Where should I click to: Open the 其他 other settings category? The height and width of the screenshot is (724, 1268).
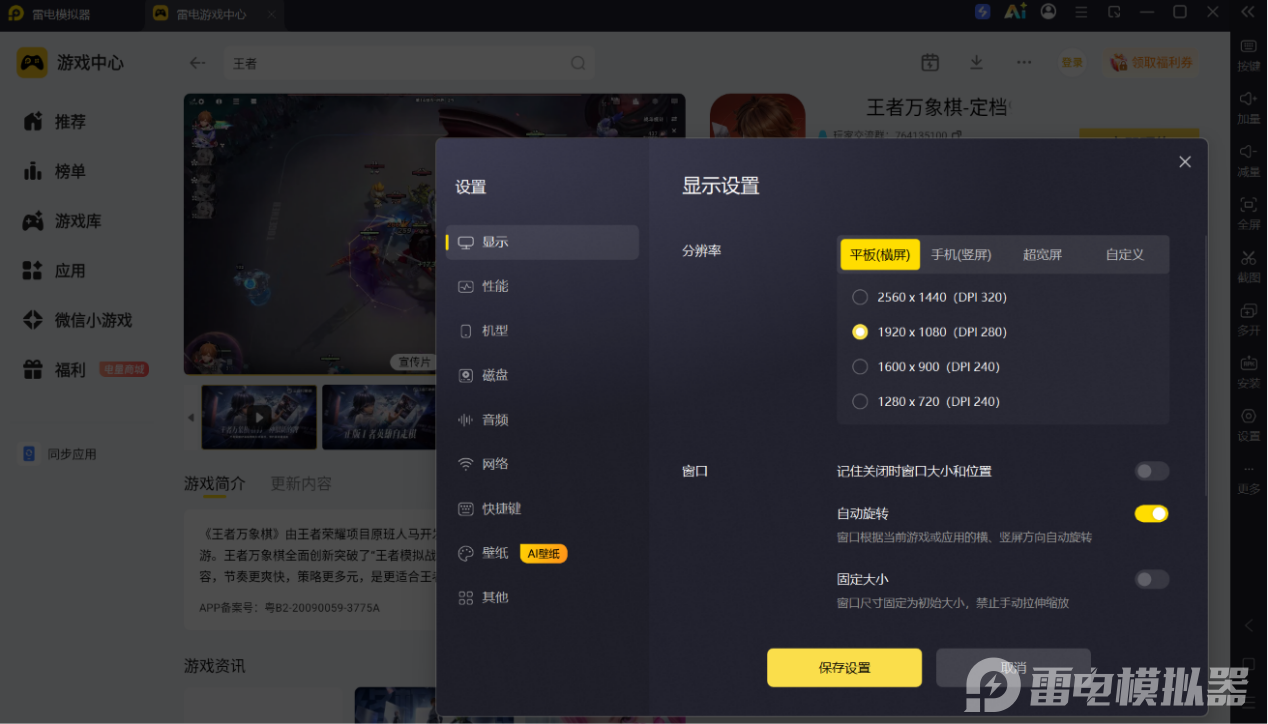point(542,597)
